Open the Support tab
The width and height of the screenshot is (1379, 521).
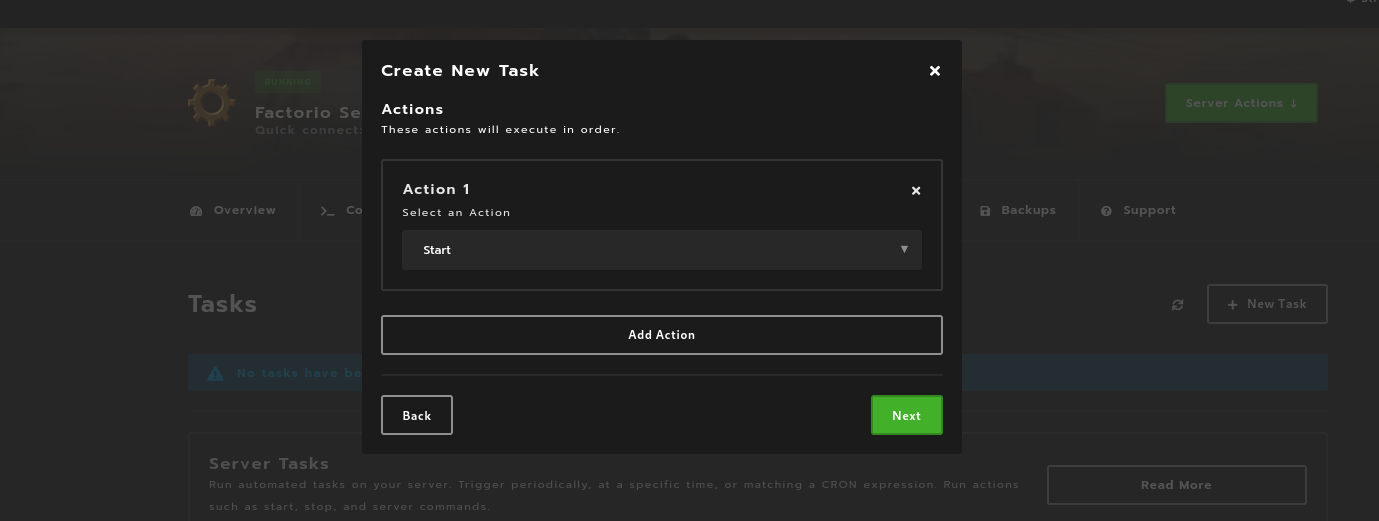click(1138, 210)
